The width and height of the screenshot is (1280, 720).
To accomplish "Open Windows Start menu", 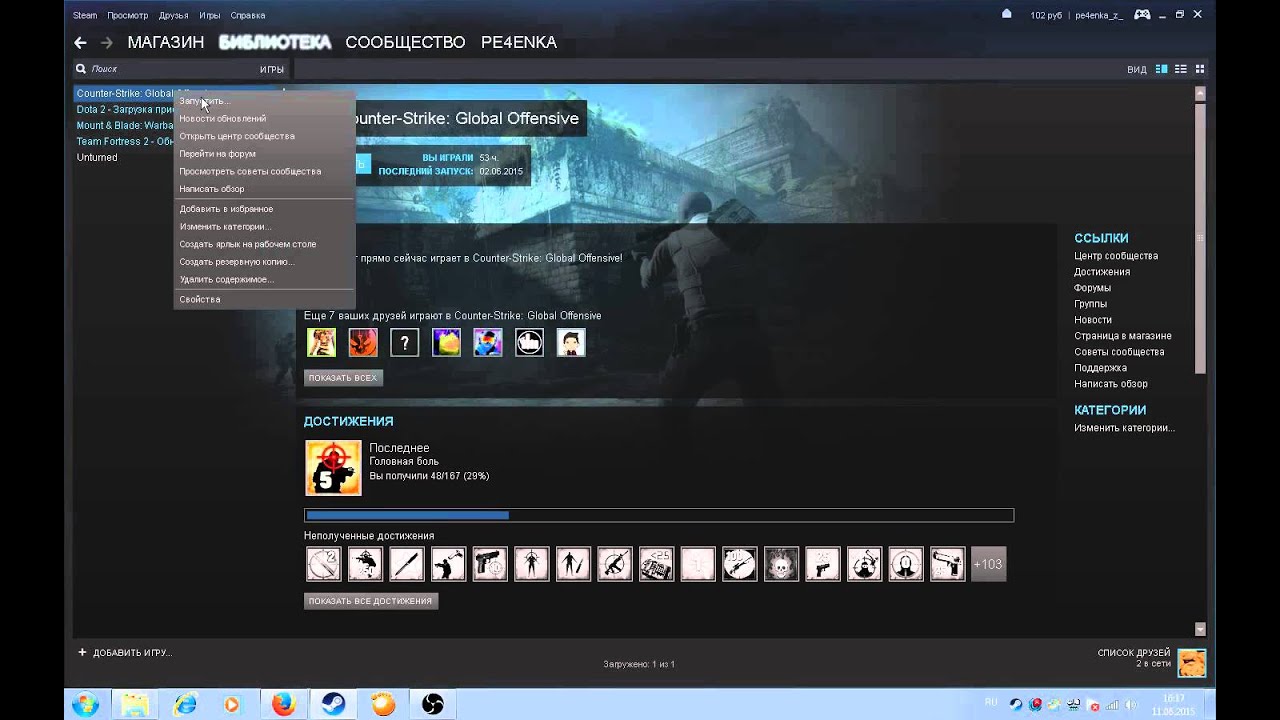I will pyautogui.click(x=85, y=704).
